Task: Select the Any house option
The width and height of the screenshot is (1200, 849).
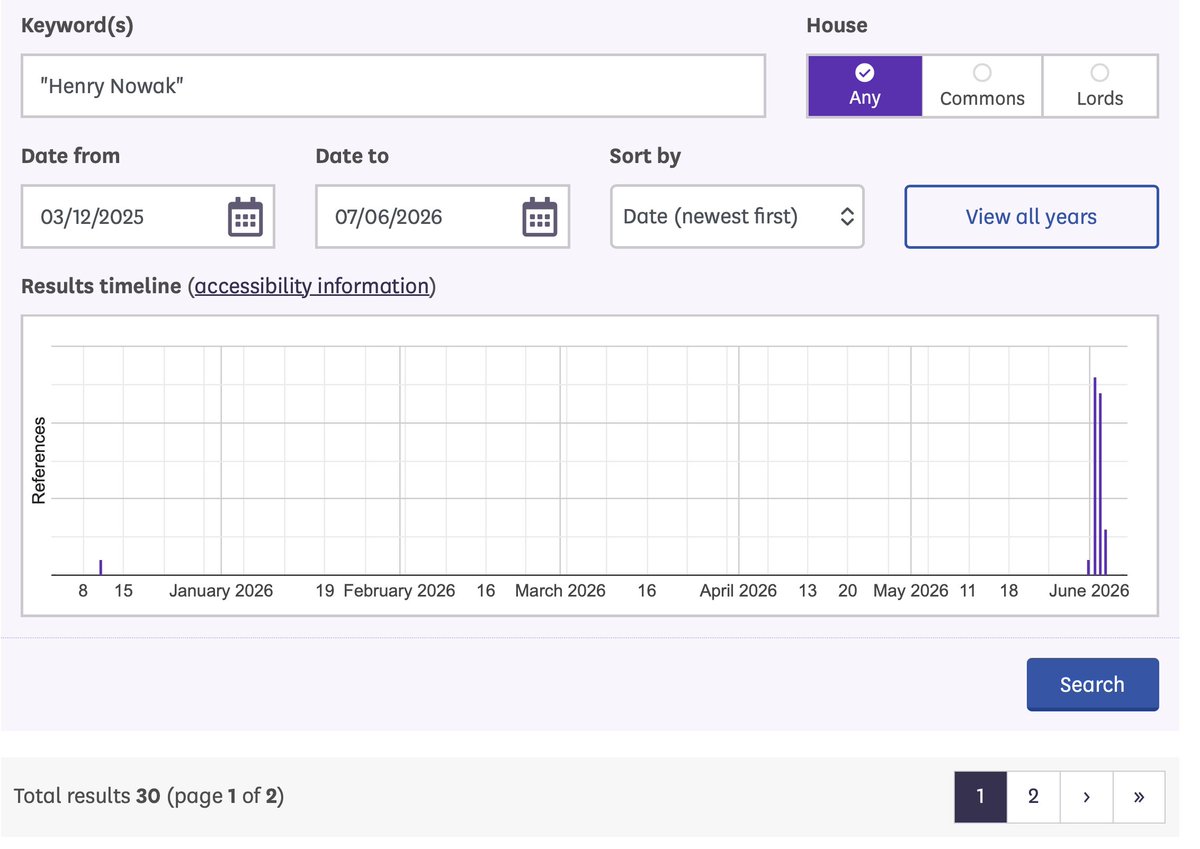Action: pos(865,86)
